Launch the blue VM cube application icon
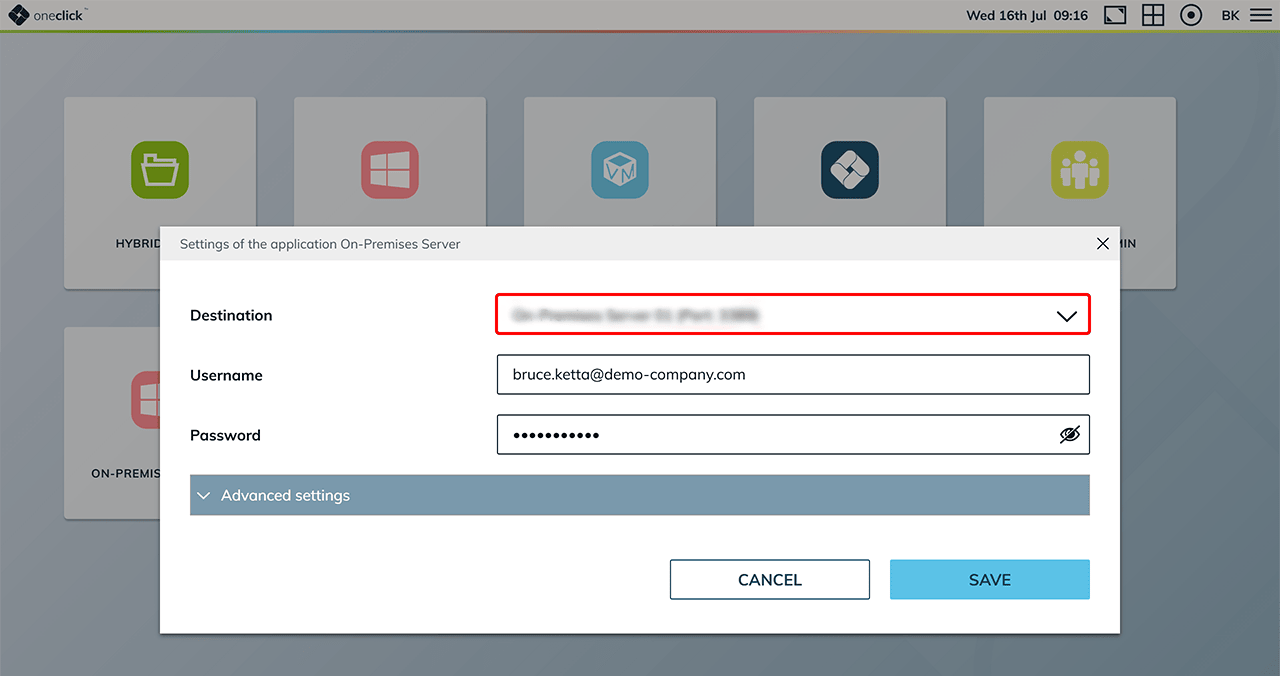Image resolution: width=1280 pixels, height=676 pixels. pos(620,170)
